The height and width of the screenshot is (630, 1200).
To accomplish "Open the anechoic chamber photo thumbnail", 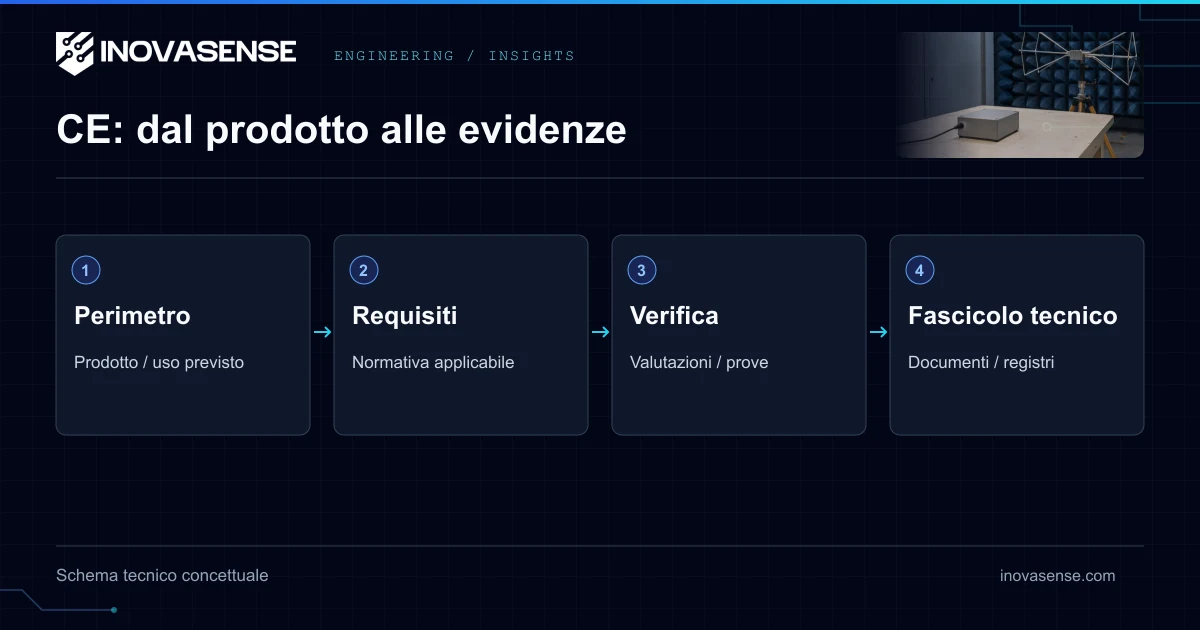I will click(1020, 95).
